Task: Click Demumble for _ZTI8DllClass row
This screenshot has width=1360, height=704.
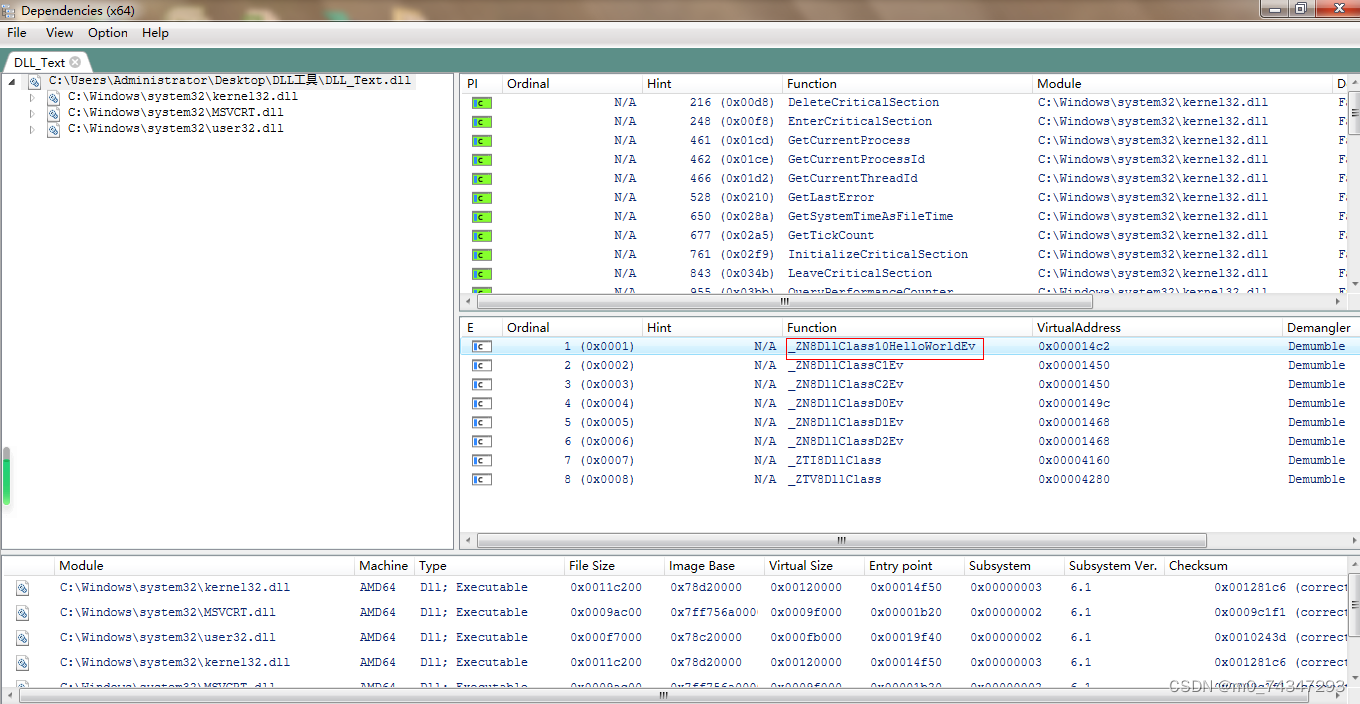Action: pyautogui.click(x=1316, y=461)
